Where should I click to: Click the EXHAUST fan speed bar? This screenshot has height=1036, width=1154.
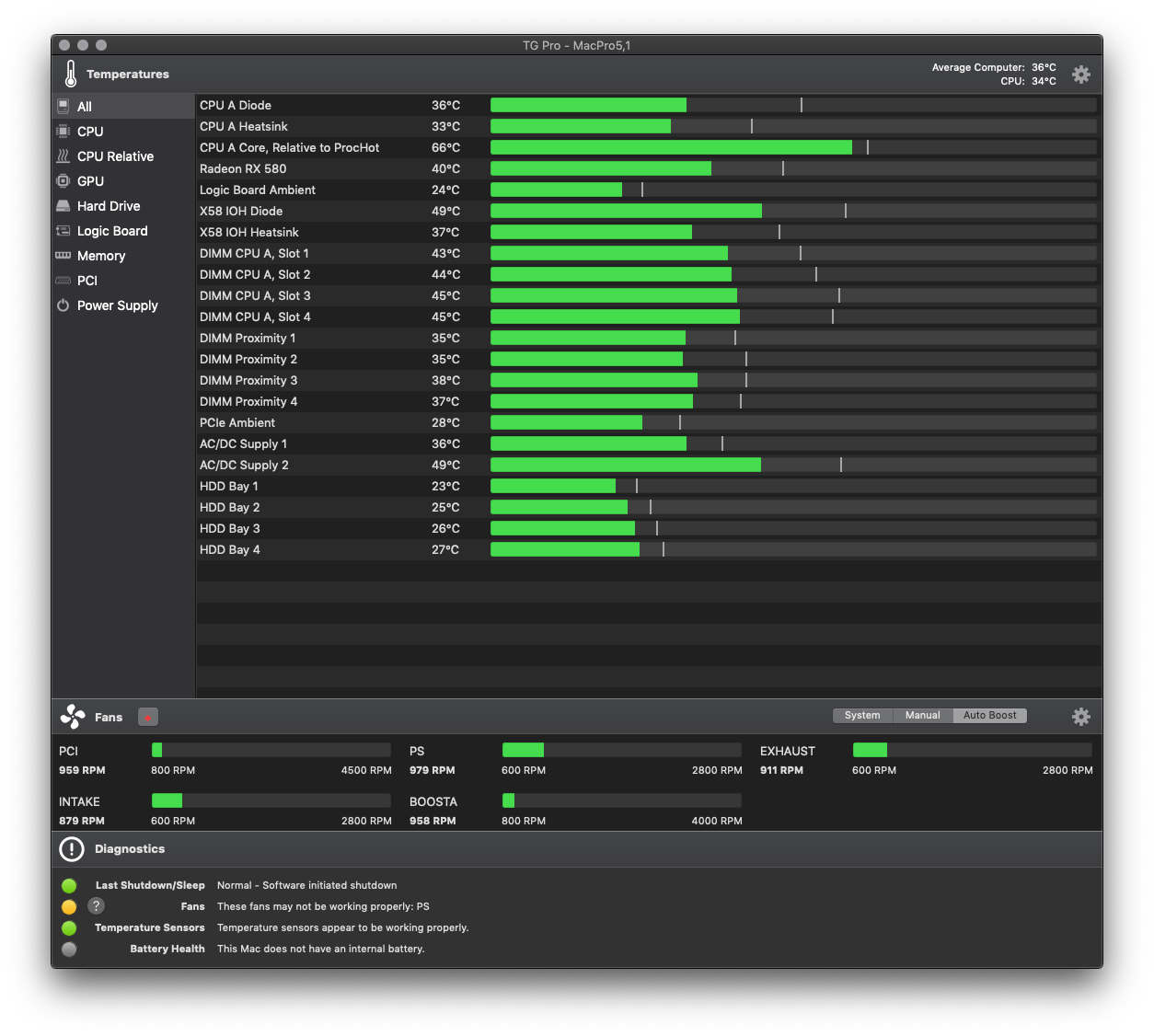[973, 750]
